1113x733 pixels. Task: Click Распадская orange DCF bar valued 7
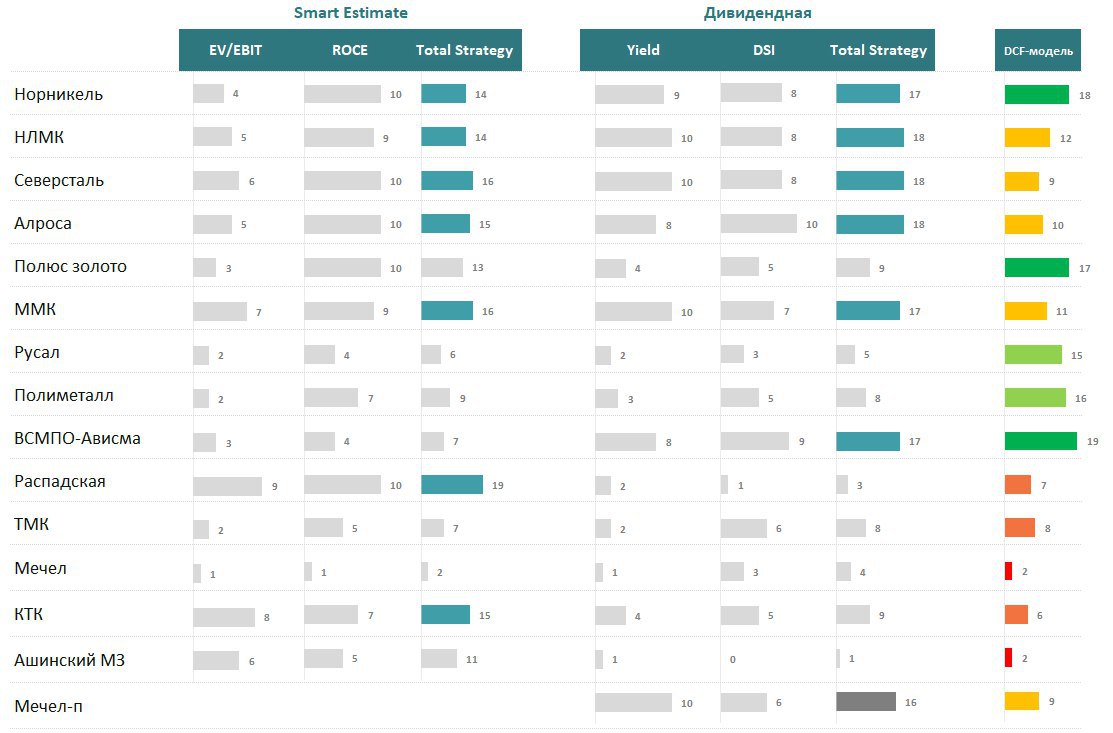[x=1018, y=485]
